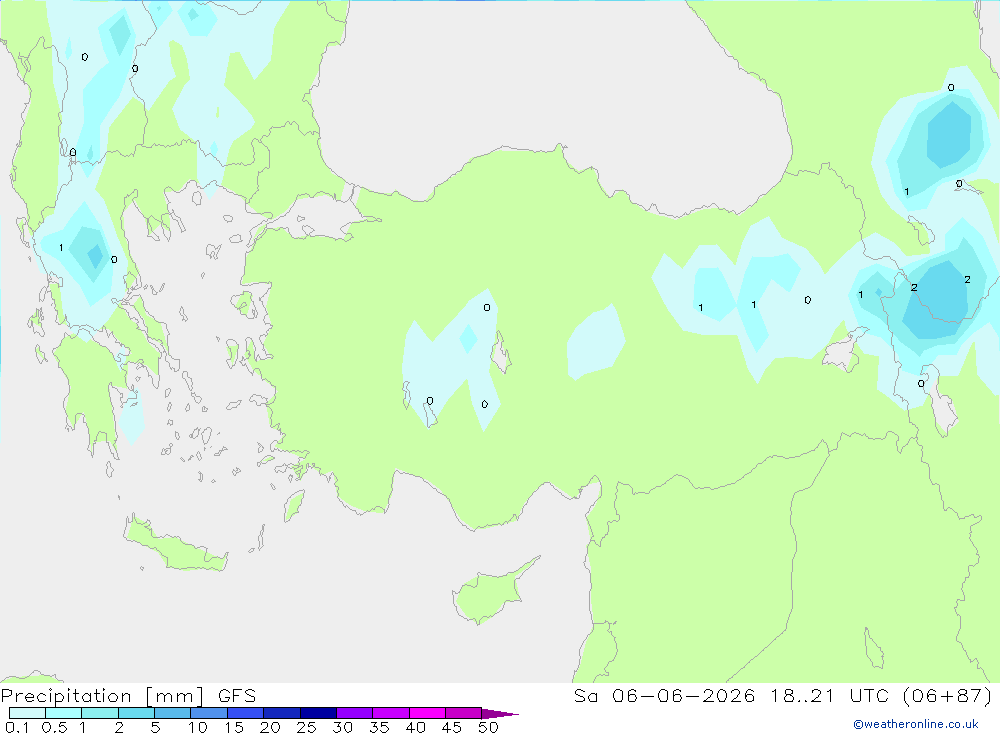Click the '0.5' legend scale label
This screenshot has width=1000, height=733.
tap(54, 727)
